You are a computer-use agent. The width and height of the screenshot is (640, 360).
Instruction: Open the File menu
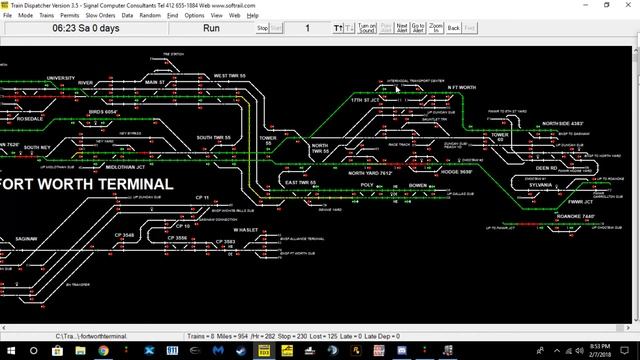click(x=7, y=16)
